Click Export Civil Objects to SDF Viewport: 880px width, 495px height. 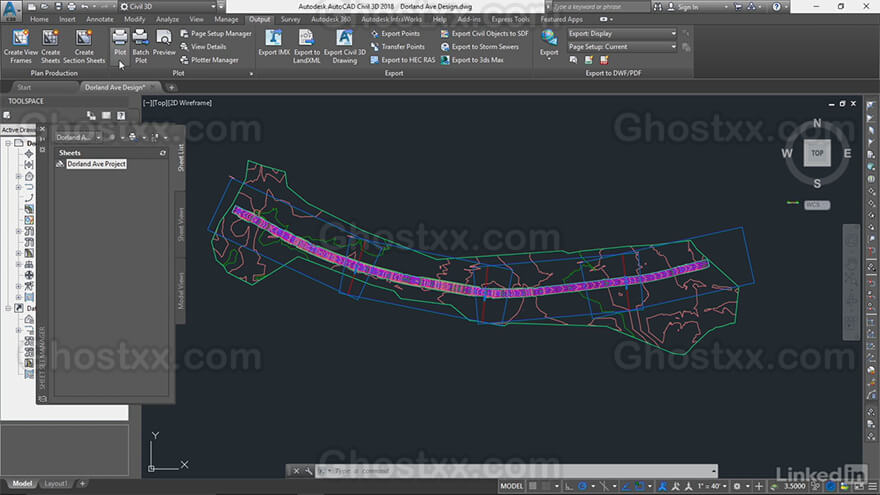(x=484, y=34)
